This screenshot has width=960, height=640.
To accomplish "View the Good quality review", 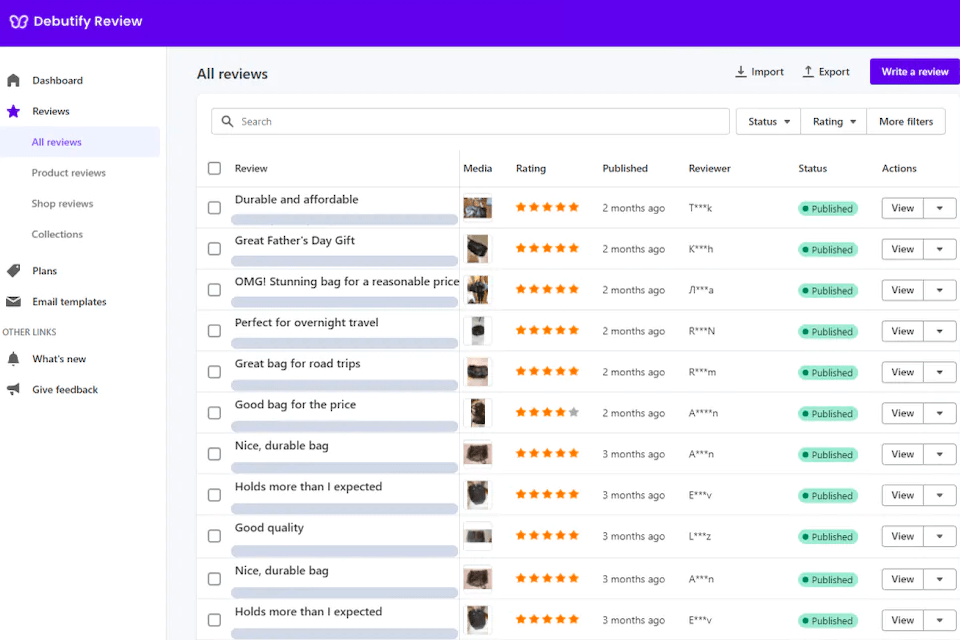I will (902, 536).
